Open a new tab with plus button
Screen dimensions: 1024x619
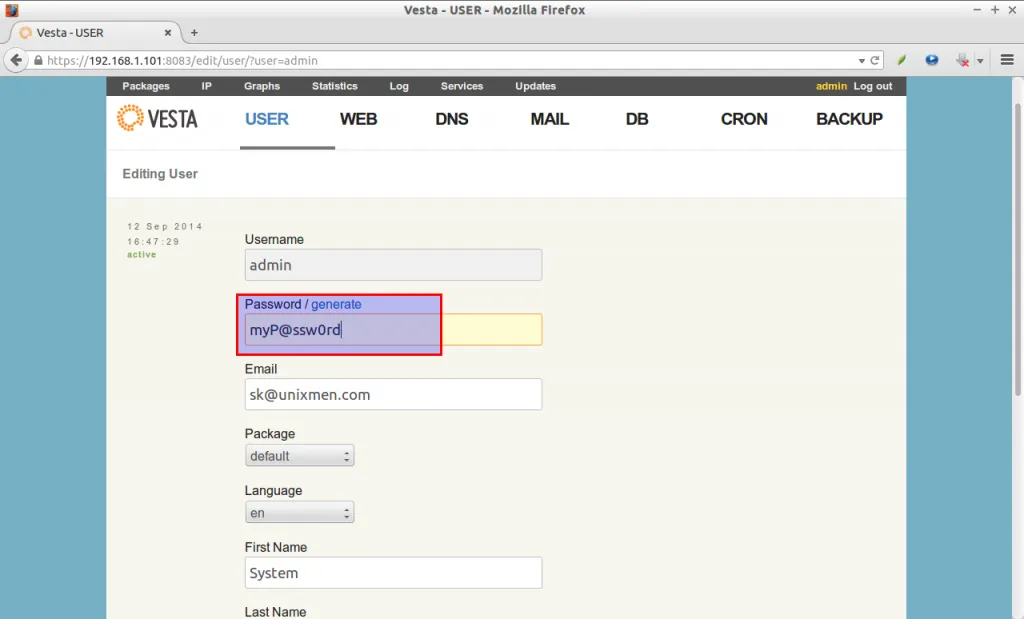(194, 33)
